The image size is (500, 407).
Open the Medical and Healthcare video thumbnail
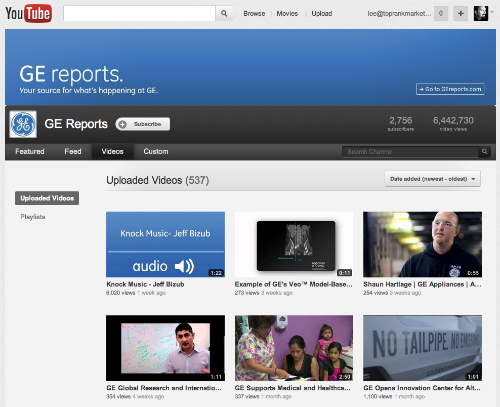click(294, 348)
